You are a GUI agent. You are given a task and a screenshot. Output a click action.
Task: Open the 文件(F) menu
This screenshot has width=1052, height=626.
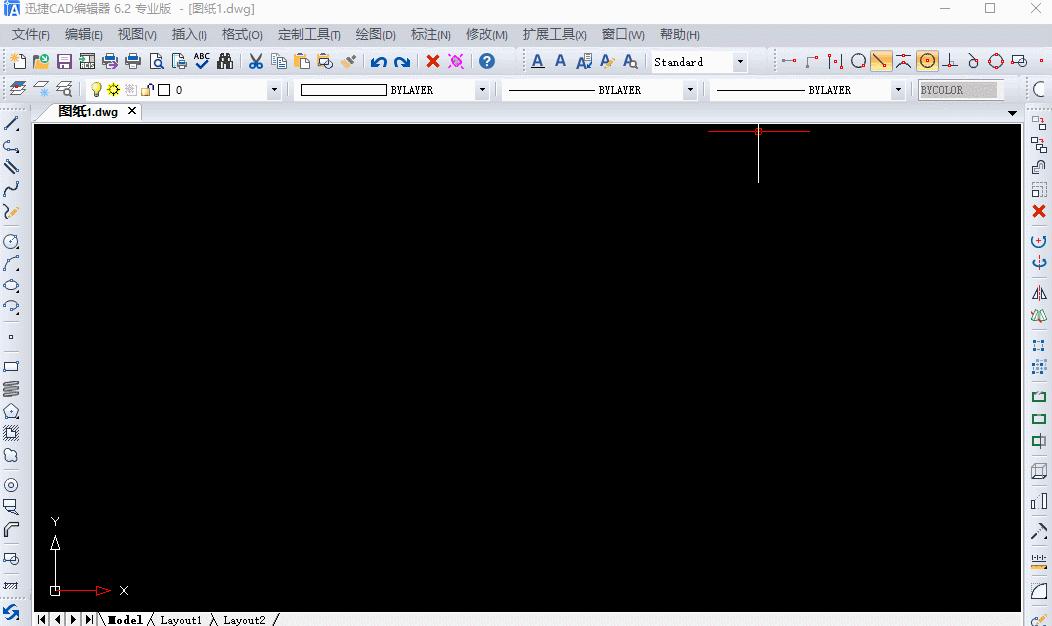[x=31, y=34]
